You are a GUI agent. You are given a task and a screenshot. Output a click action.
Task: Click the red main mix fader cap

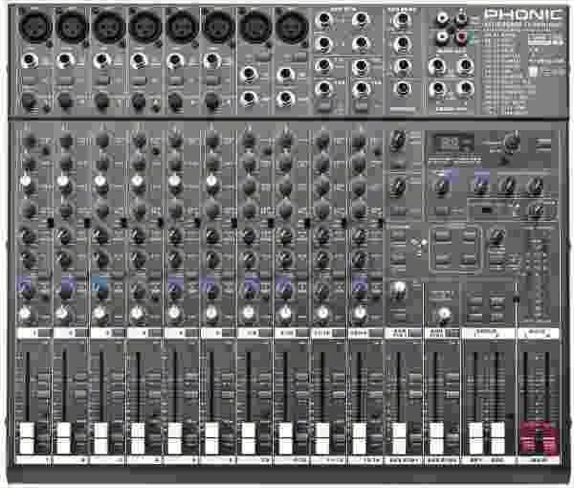coord(539,437)
